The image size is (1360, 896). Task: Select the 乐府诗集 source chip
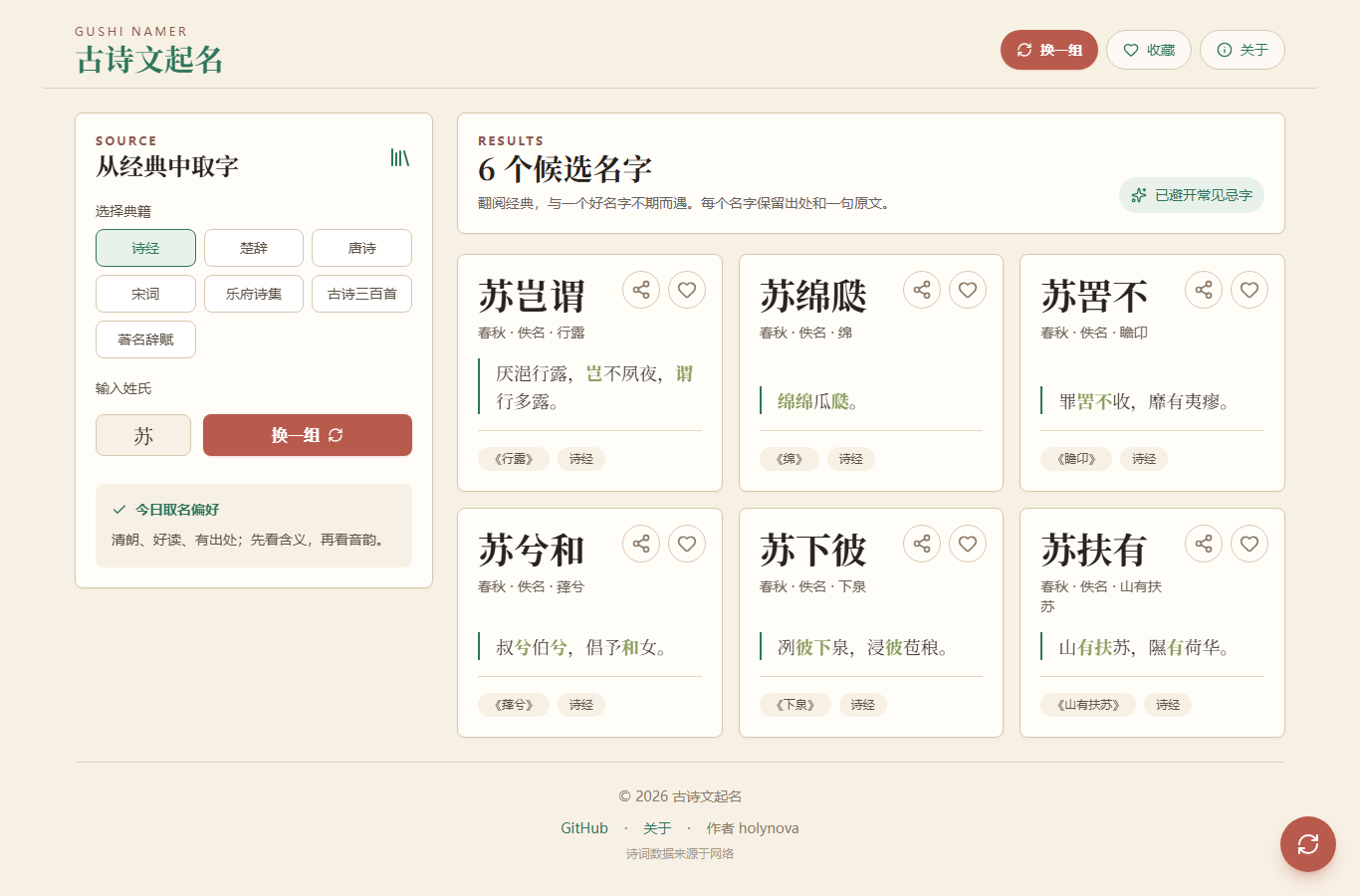(x=254, y=294)
